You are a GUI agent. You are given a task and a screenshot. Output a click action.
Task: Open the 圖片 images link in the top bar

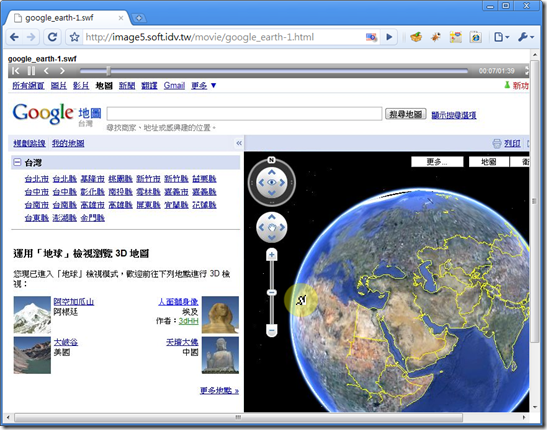click(59, 85)
